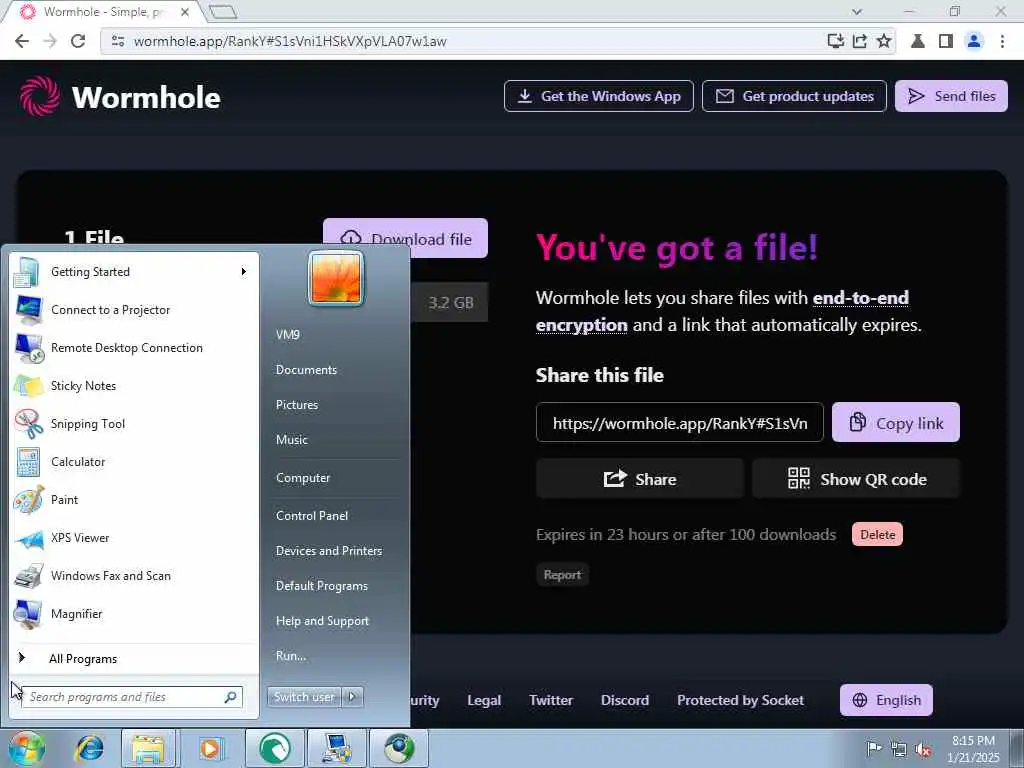1024x768 pixels.
Task: Click the share page icon in address bar
Action: coord(859,41)
